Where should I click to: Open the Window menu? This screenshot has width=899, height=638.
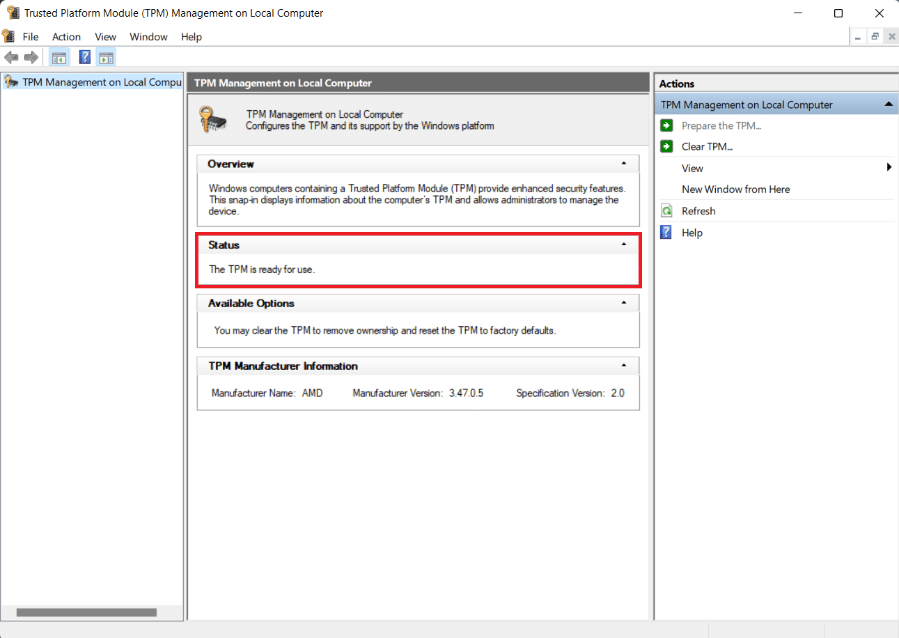click(x=148, y=37)
